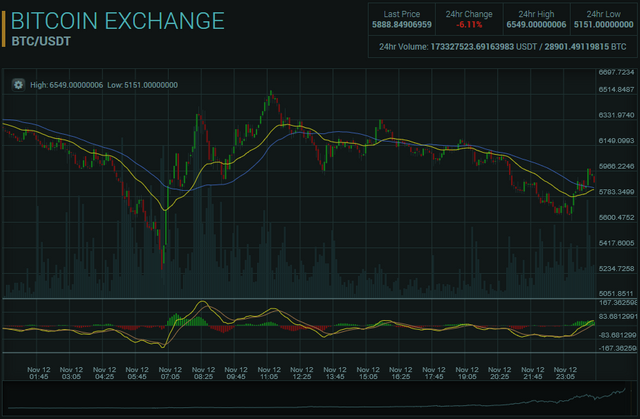Open the chart settings gear icon
The image size is (640, 419).
(18, 85)
